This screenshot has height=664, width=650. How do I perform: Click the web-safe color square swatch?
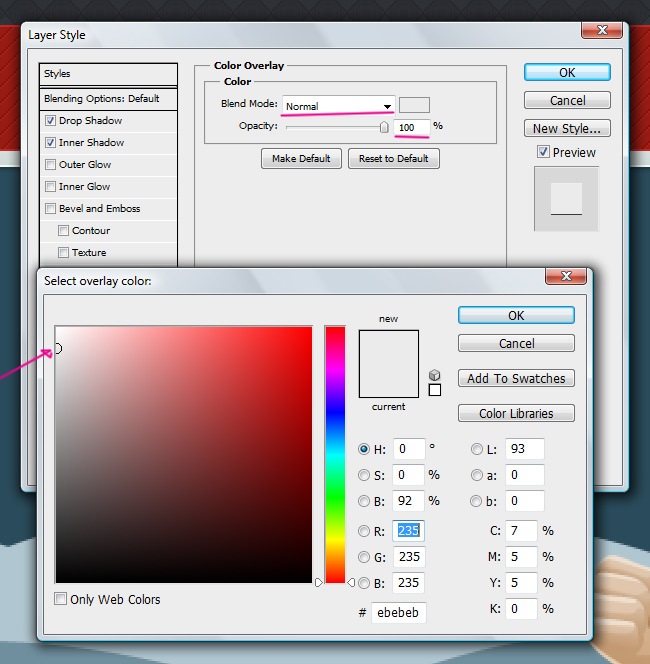434,390
